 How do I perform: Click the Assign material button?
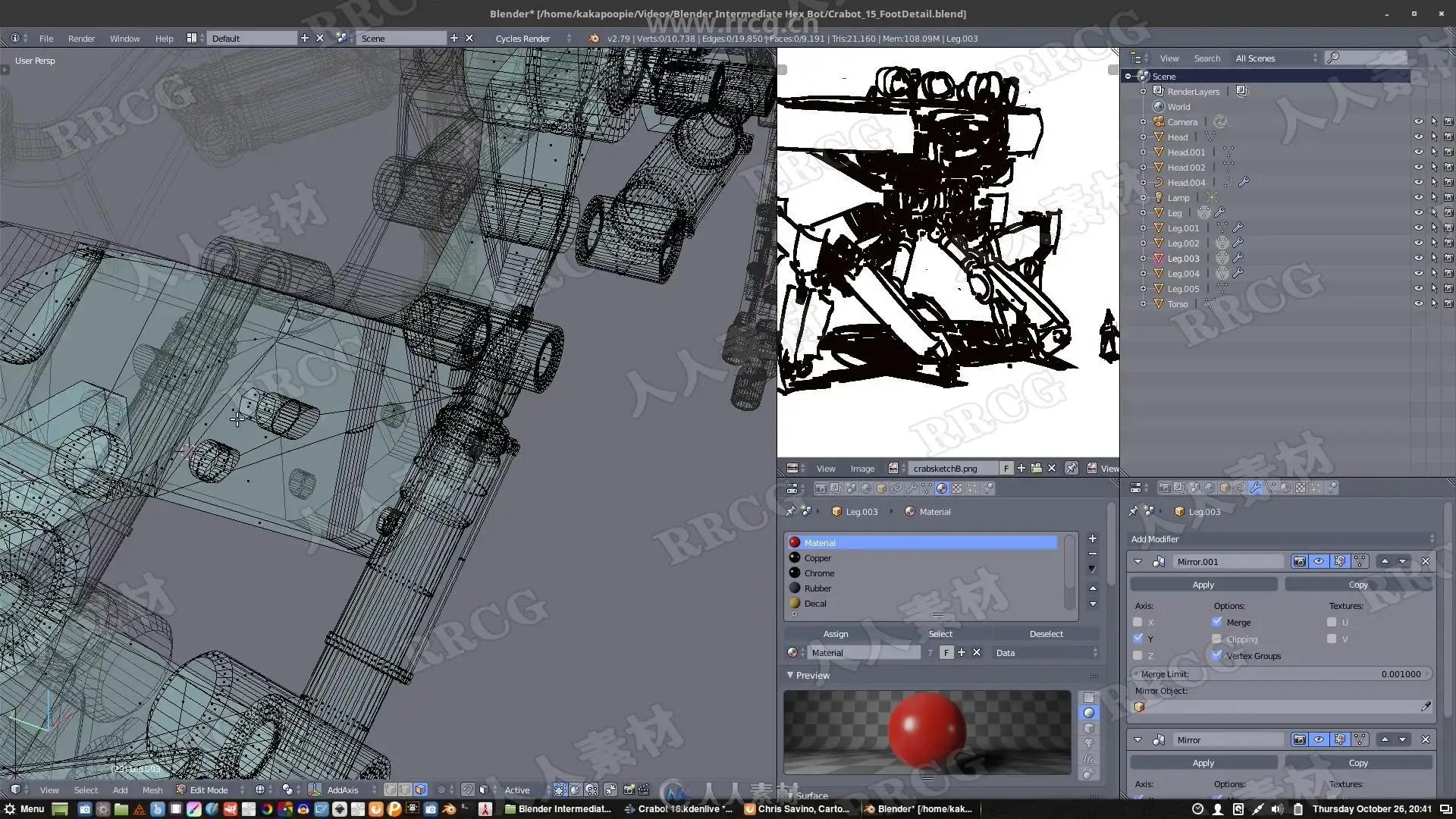[x=835, y=634]
